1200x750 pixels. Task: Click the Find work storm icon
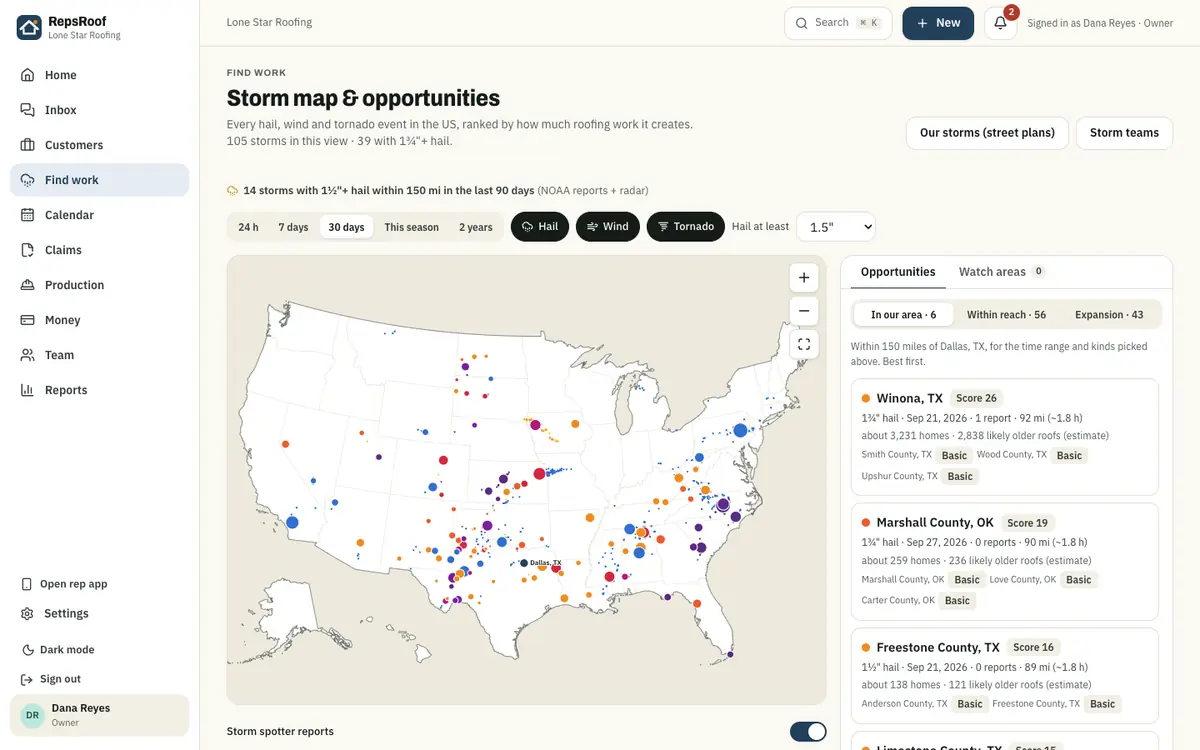tap(28, 180)
